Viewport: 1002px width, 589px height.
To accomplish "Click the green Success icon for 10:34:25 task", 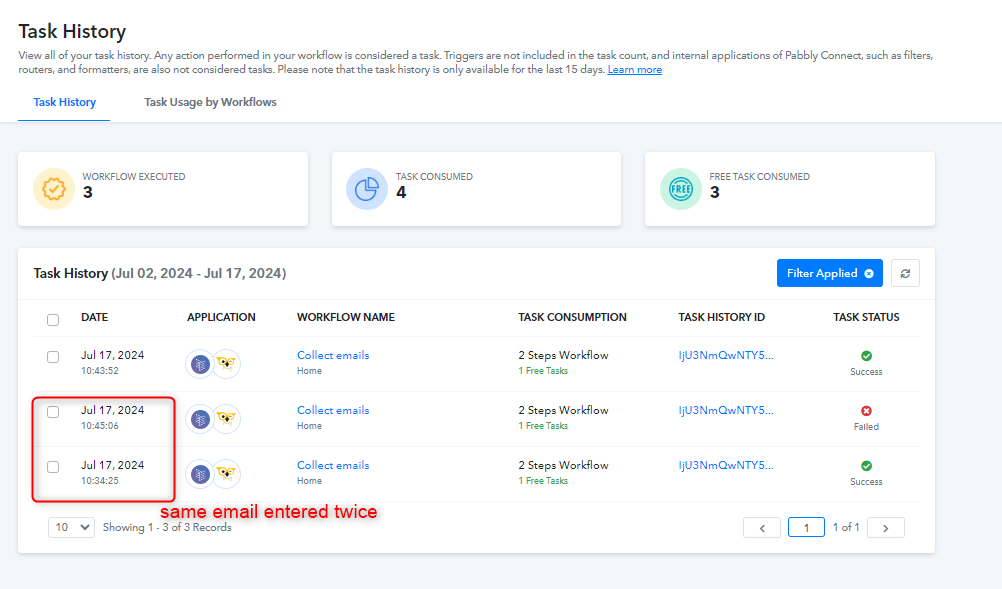I will (867, 466).
